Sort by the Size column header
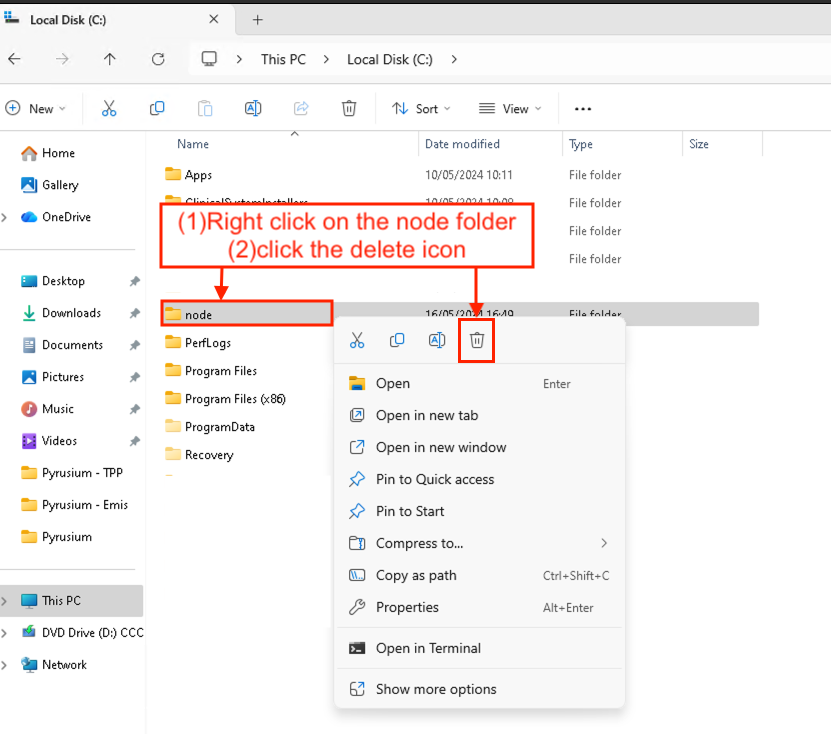This screenshot has height=734, width=831. coord(699,144)
